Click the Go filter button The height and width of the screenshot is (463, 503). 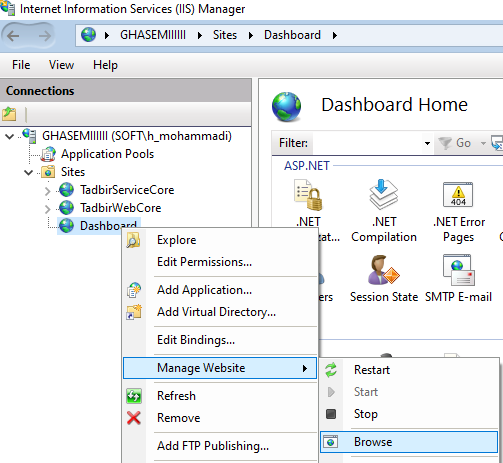coord(455,143)
